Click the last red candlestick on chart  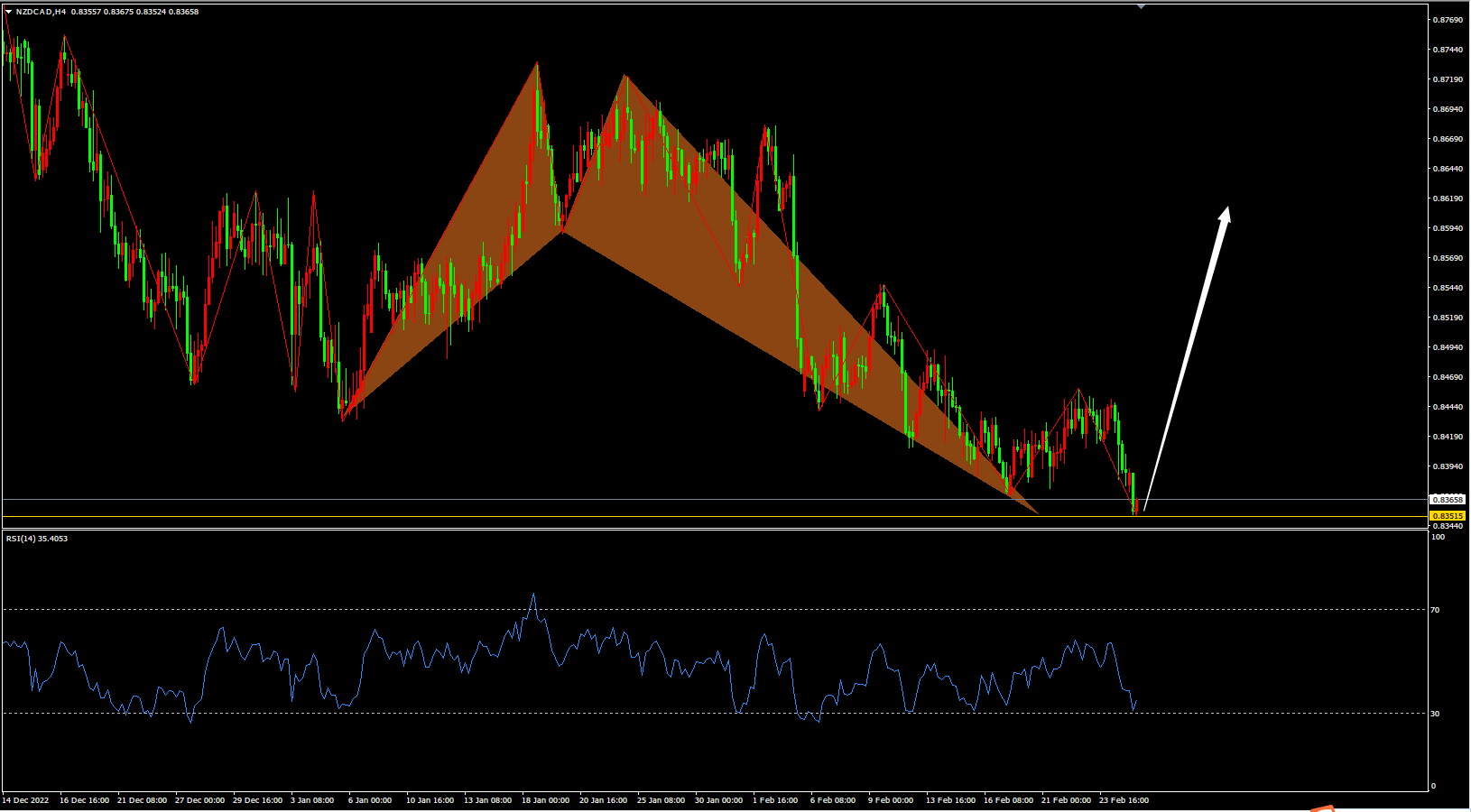[x=1137, y=505]
